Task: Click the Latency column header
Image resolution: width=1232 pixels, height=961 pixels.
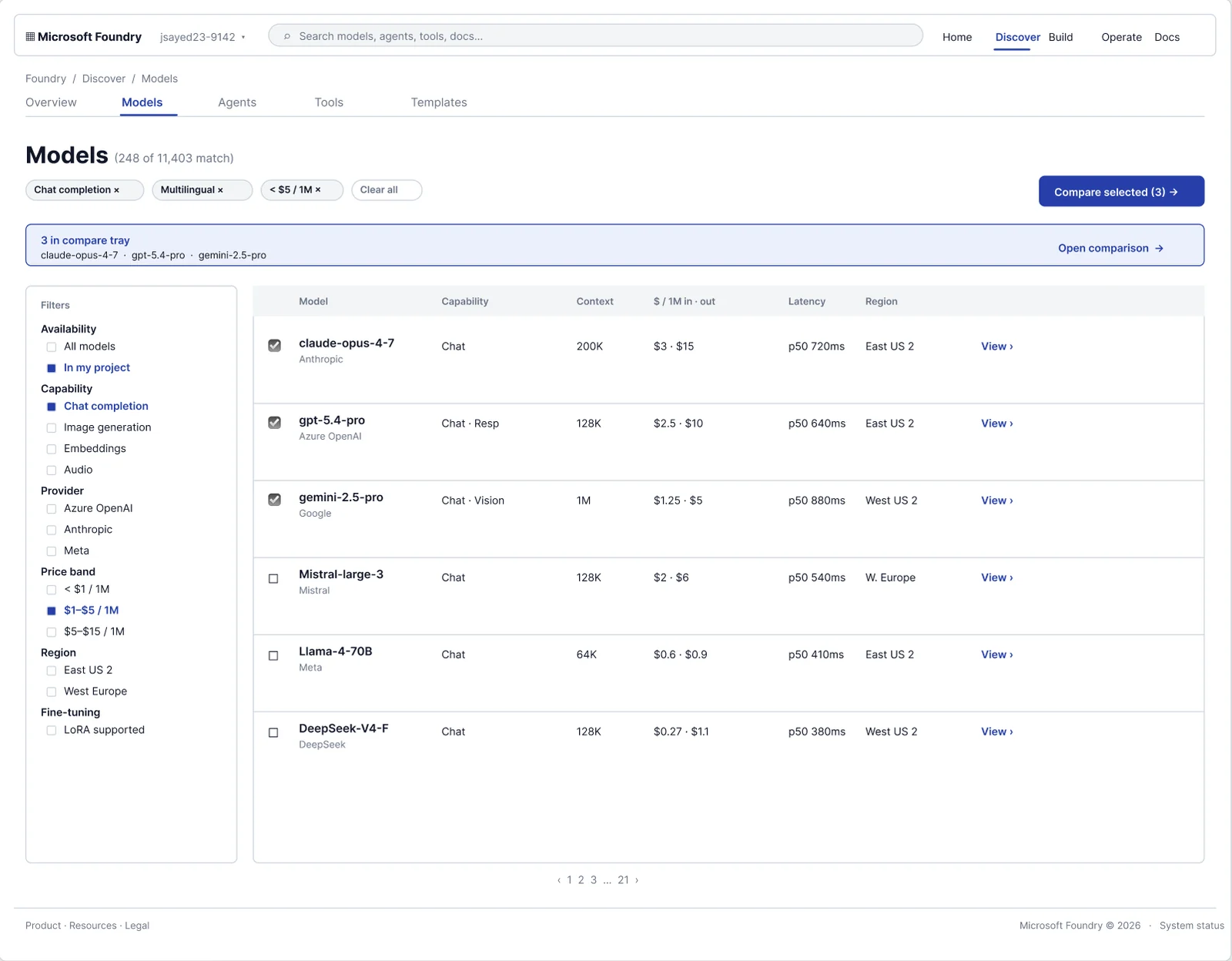Action: click(x=806, y=301)
